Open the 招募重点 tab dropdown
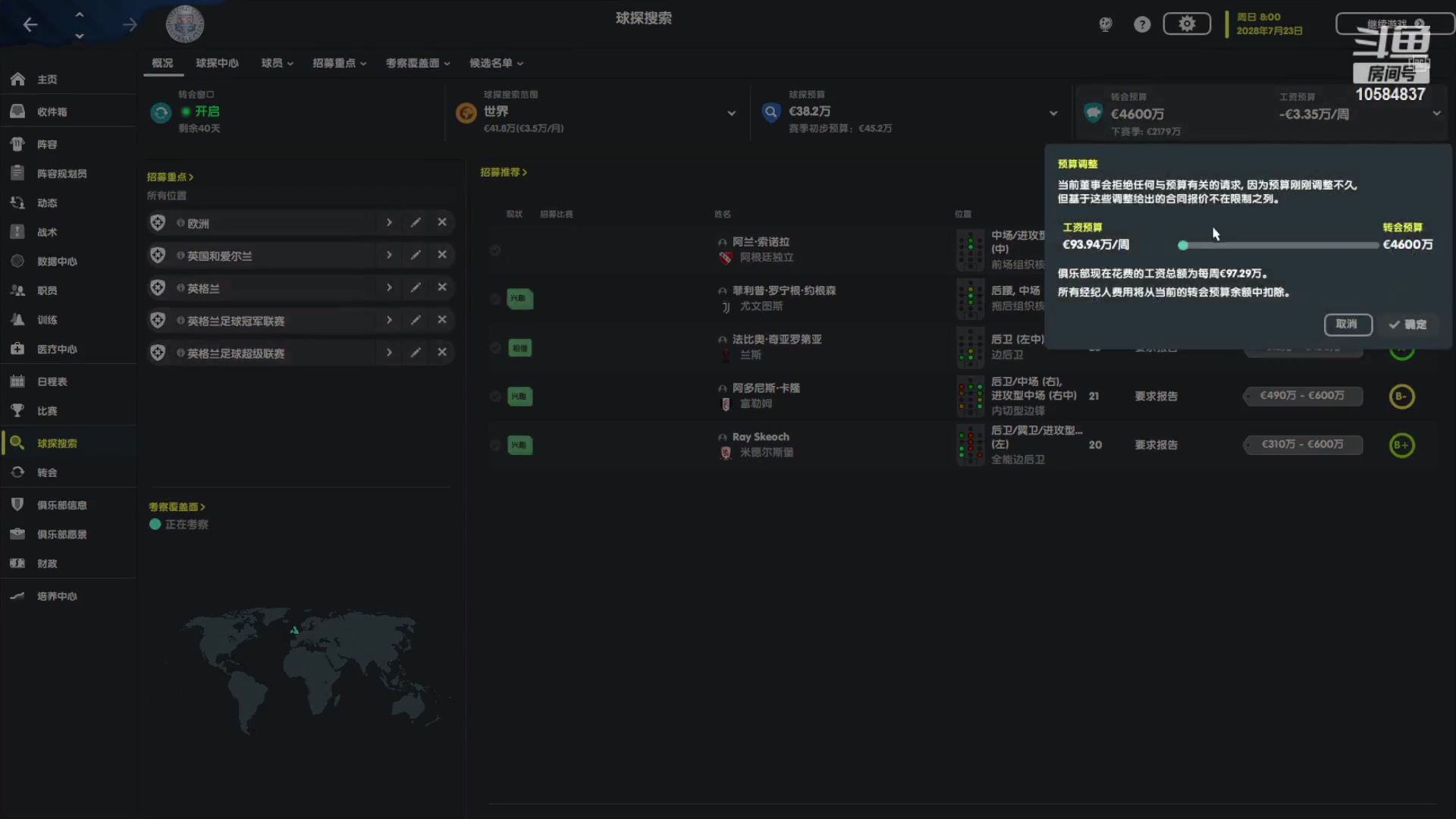 coord(339,63)
